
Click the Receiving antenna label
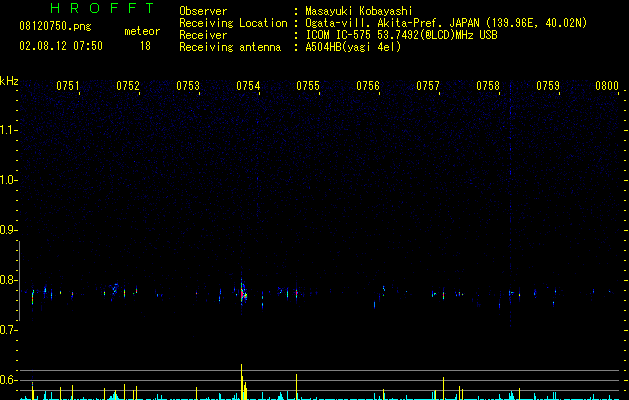[230, 47]
